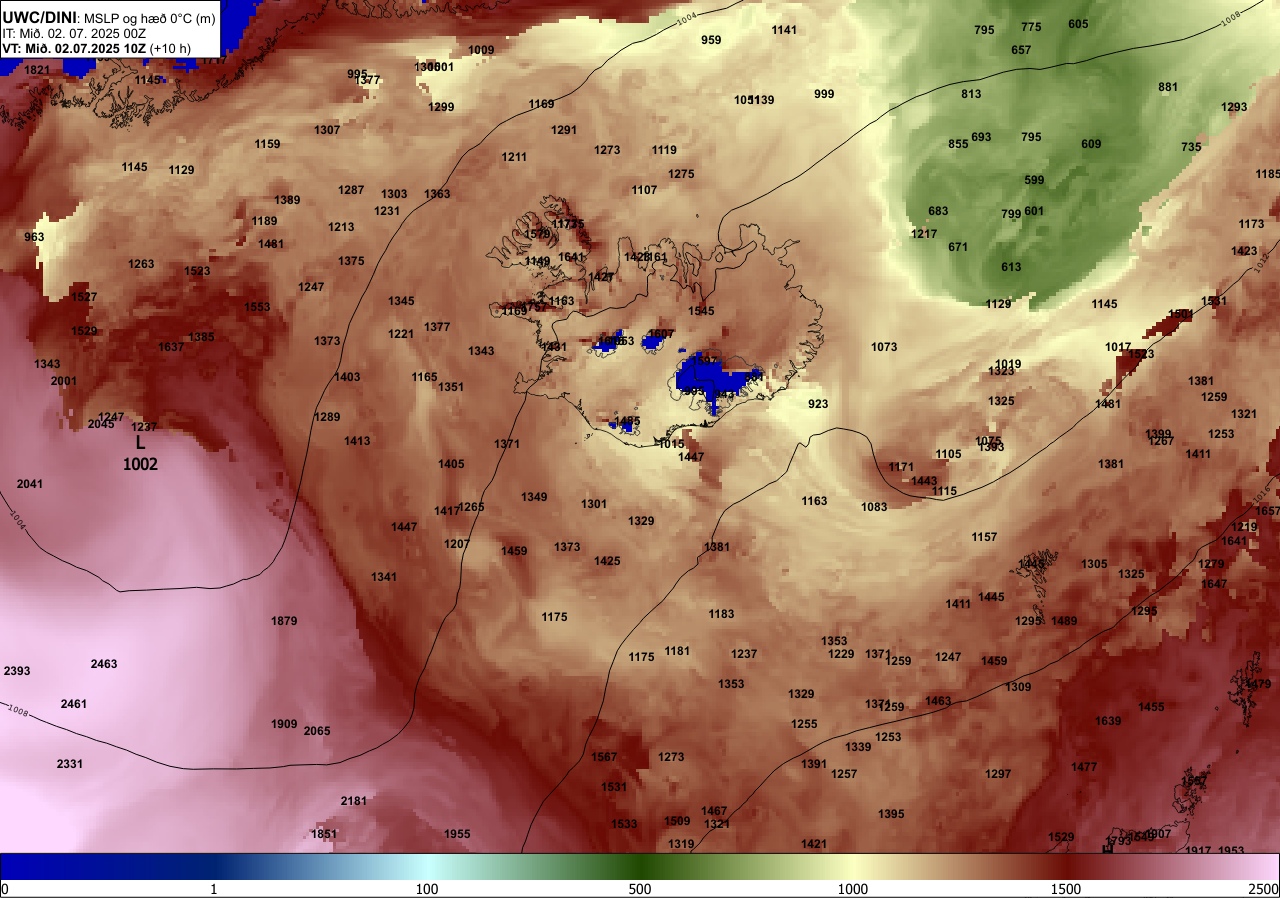Click the value 657
The image size is (1280, 898).
(x=1021, y=50)
